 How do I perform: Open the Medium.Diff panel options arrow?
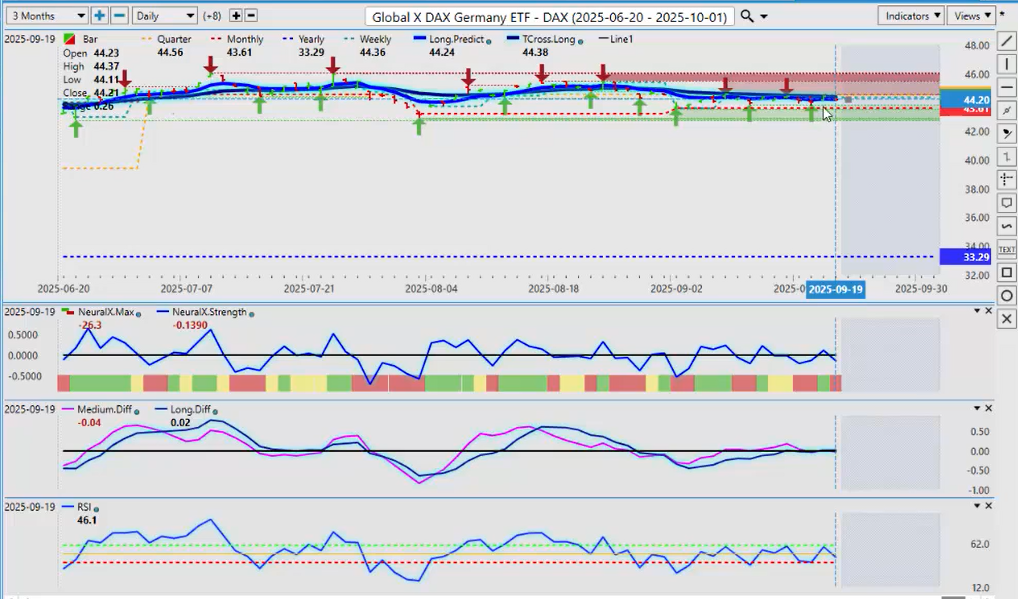(x=977, y=408)
